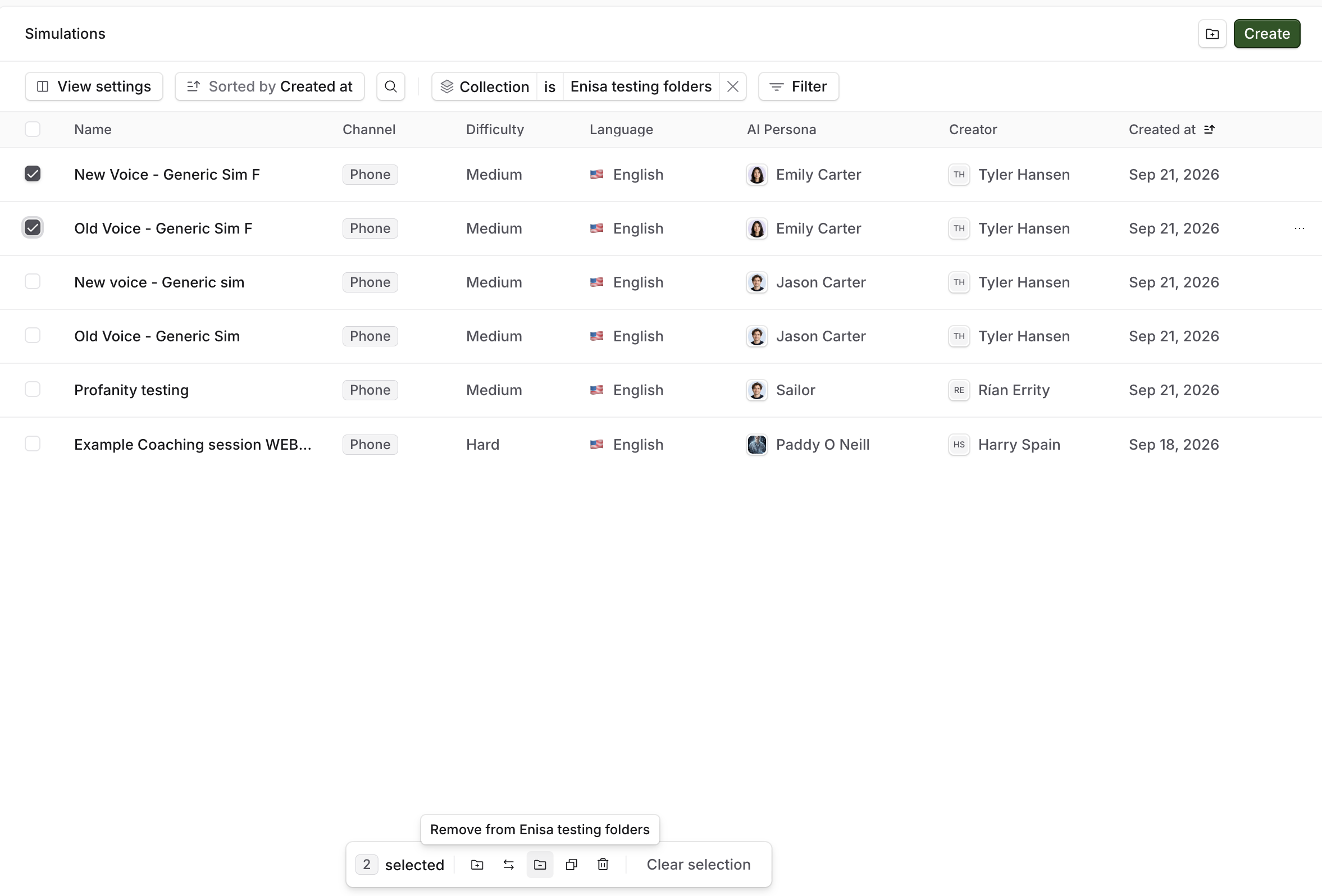Click add-to-collection folder icon in selection bar

coord(477,865)
